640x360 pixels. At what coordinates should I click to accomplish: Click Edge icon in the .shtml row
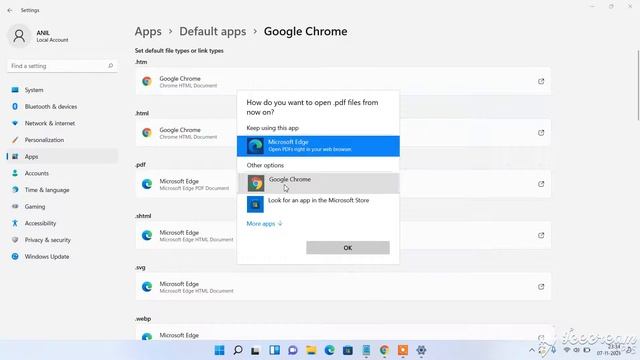pos(147,236)
